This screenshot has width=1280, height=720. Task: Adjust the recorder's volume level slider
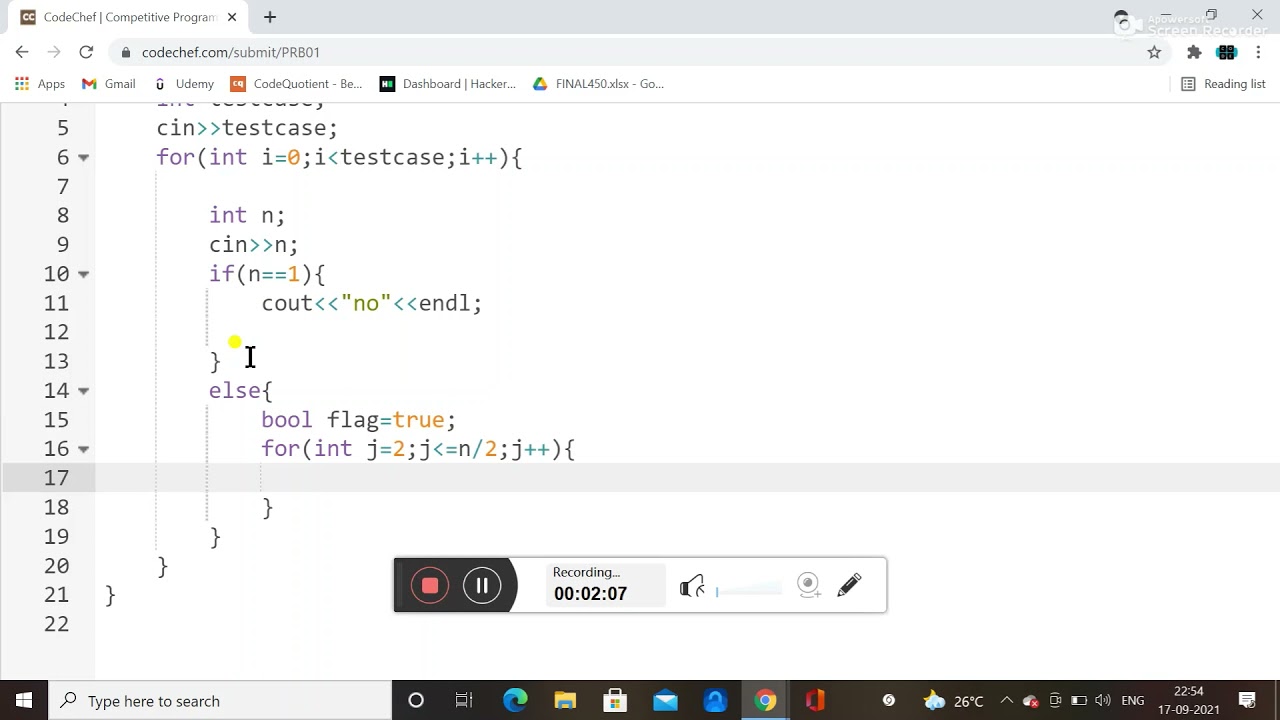[748, 591]
